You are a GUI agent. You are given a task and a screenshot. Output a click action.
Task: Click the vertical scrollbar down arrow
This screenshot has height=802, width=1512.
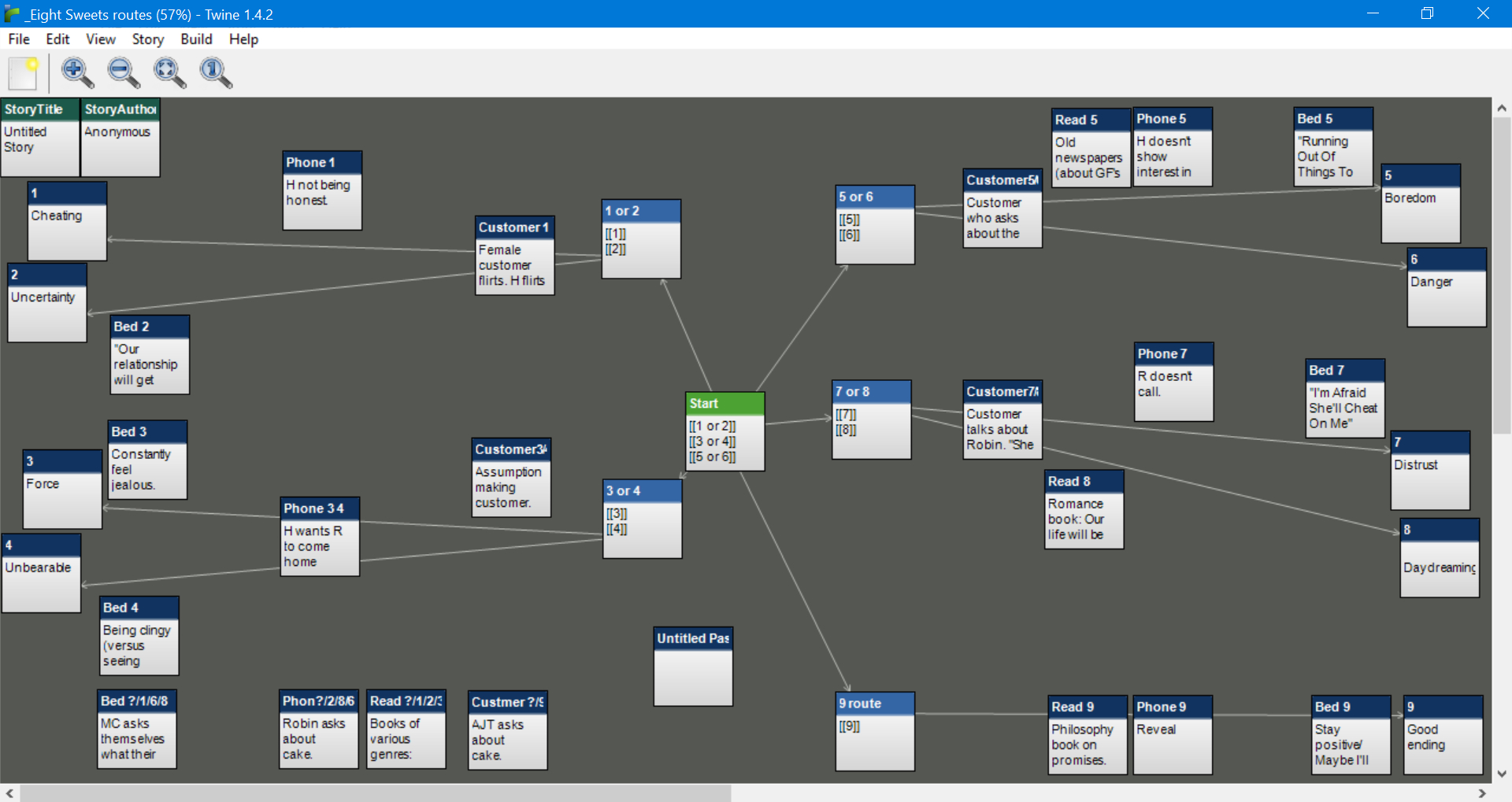[1501, 774]
